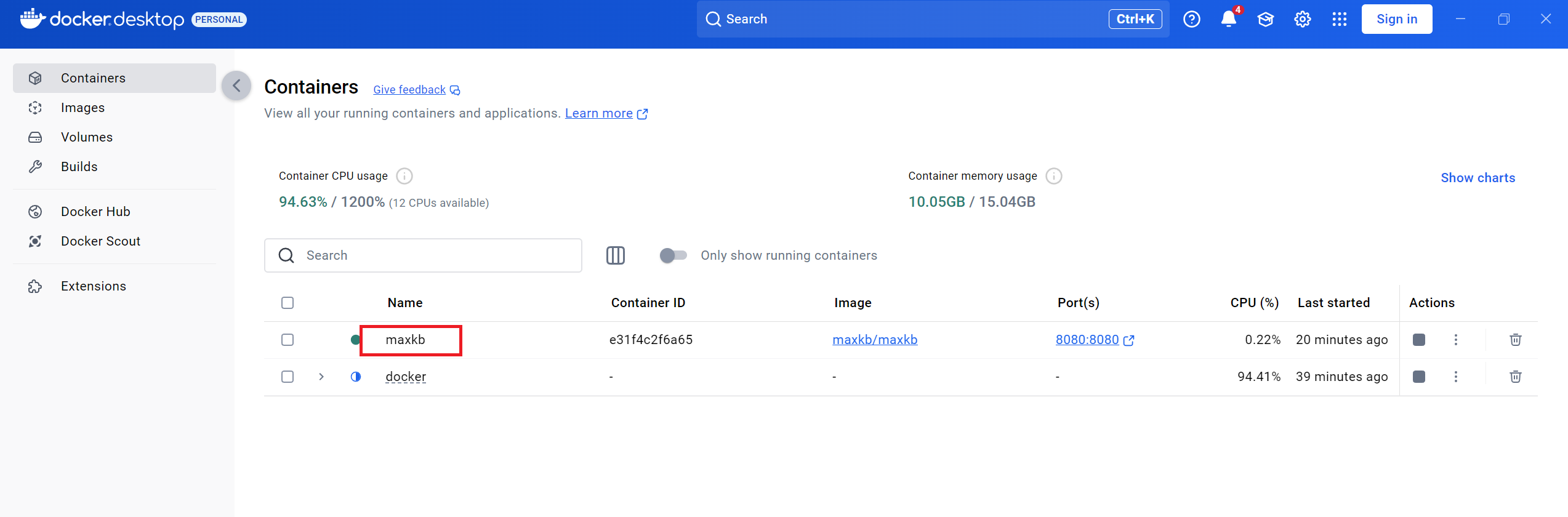Delete the maxkb container

click(1516, 340)
